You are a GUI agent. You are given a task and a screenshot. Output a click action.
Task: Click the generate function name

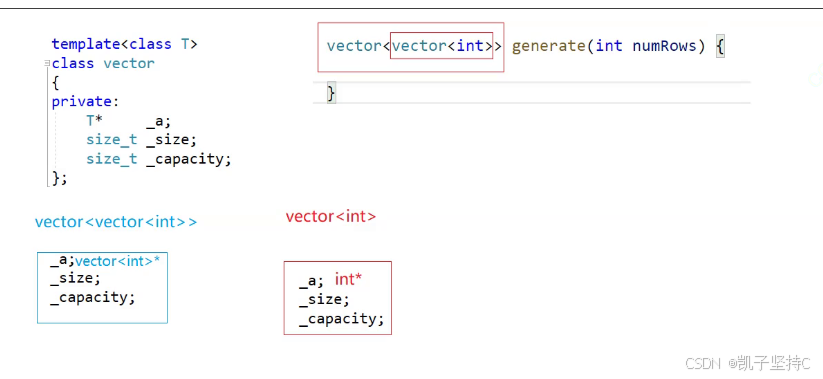[548, 46]
